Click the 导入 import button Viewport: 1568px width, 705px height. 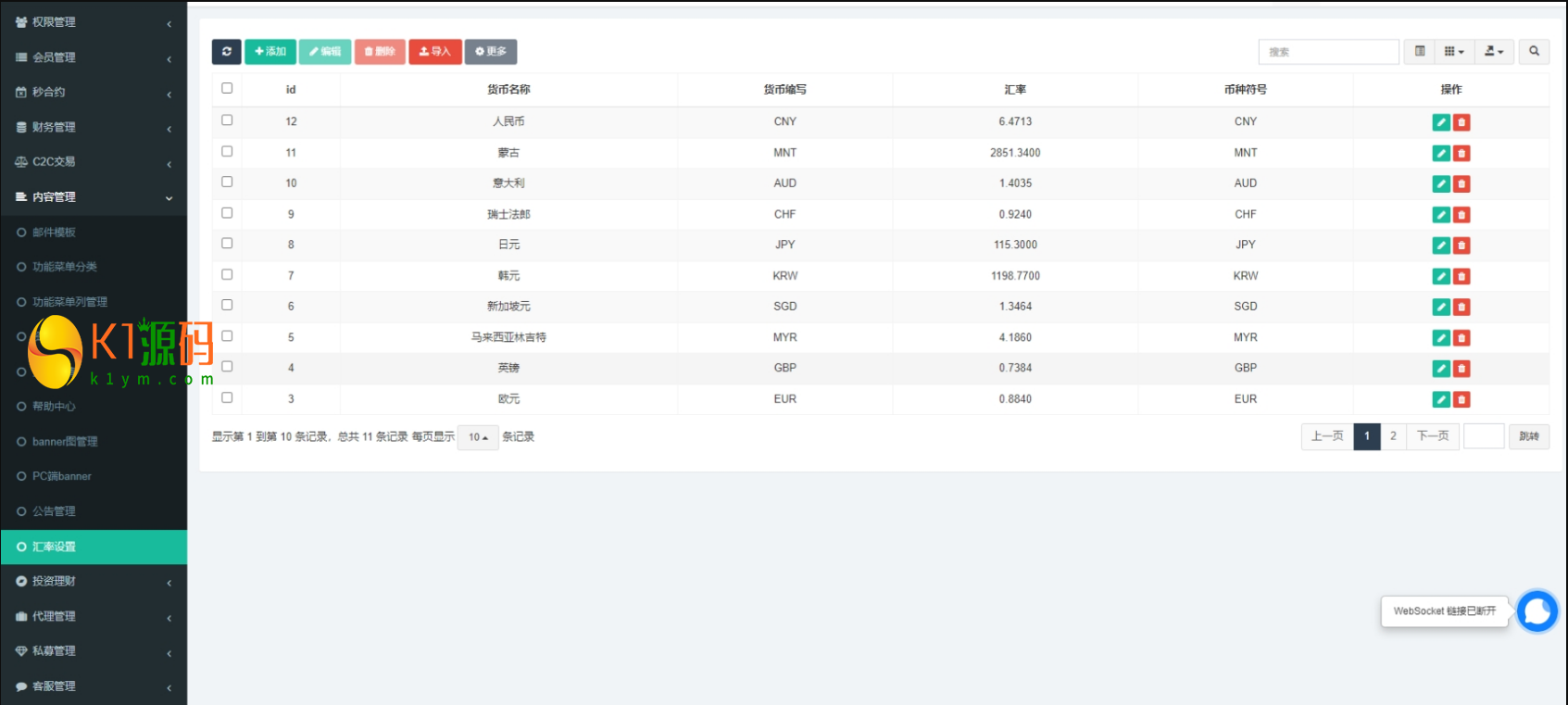(x=434, y=52)
